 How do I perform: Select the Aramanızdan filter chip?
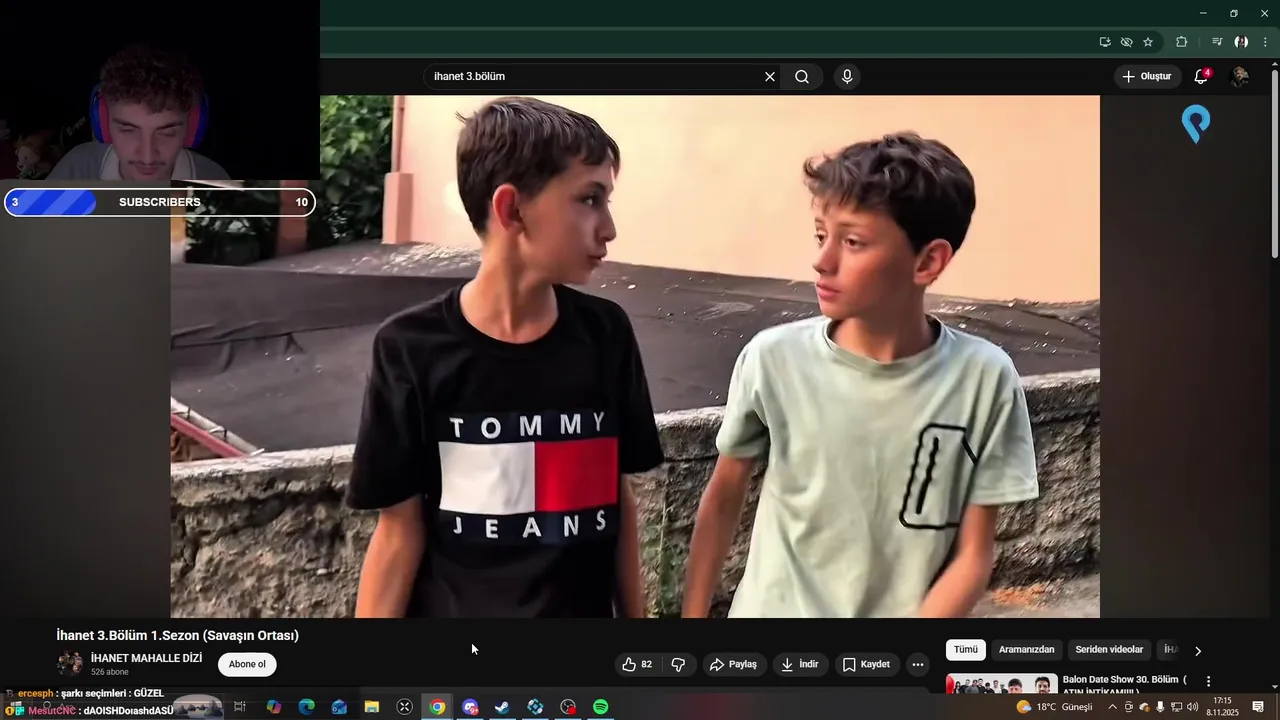1027,650
